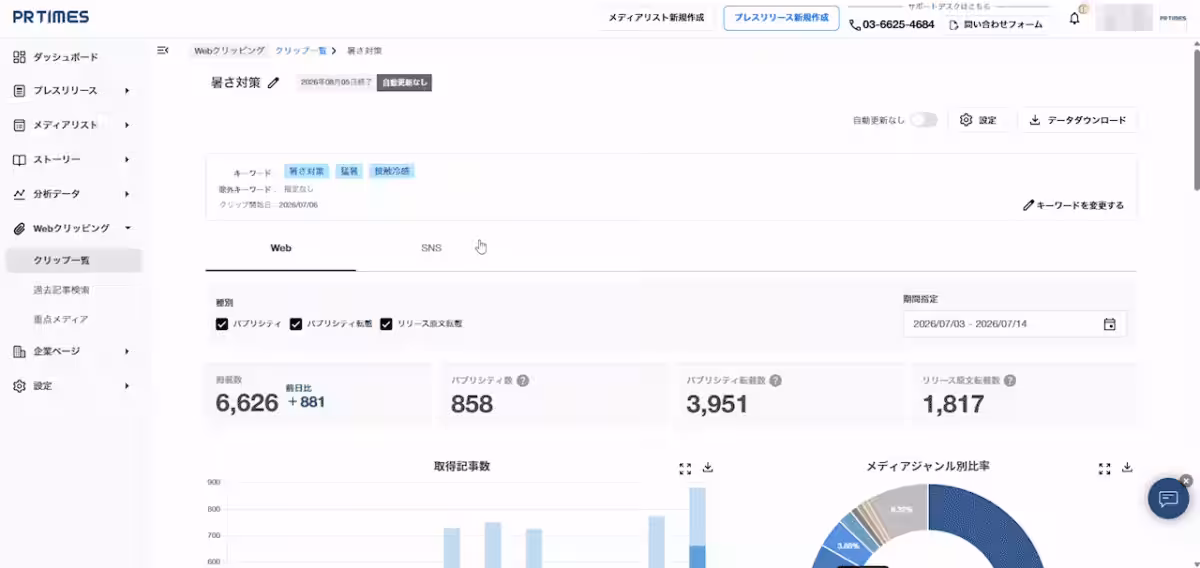Click the tallest bar in 取得記事数 chart
This screenshot has height=568, width=1200.
click(697, 527)
